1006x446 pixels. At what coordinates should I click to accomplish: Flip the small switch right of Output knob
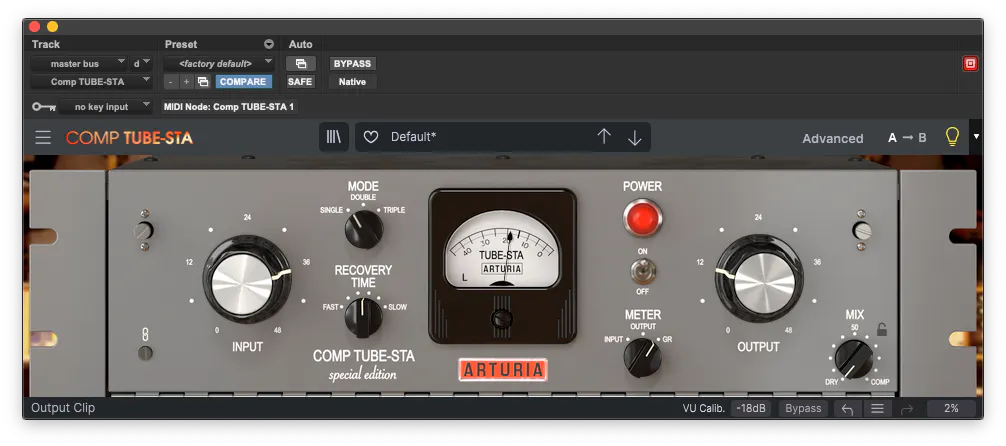862,230
